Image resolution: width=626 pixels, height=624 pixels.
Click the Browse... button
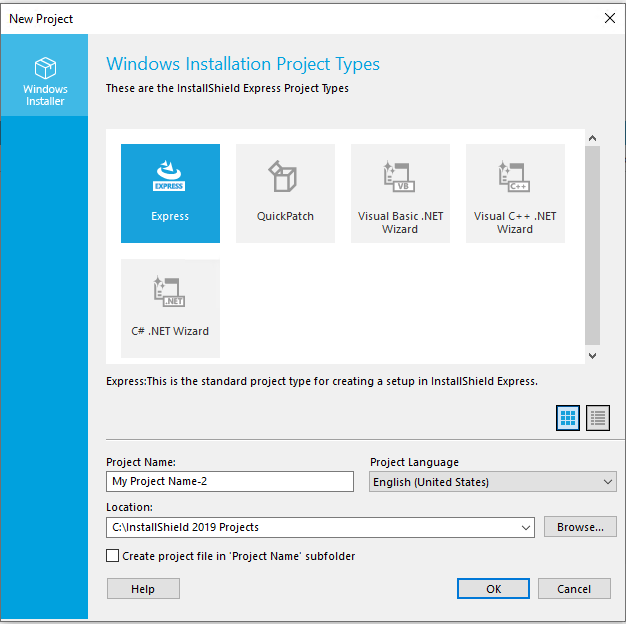click(x=580, y=527)
